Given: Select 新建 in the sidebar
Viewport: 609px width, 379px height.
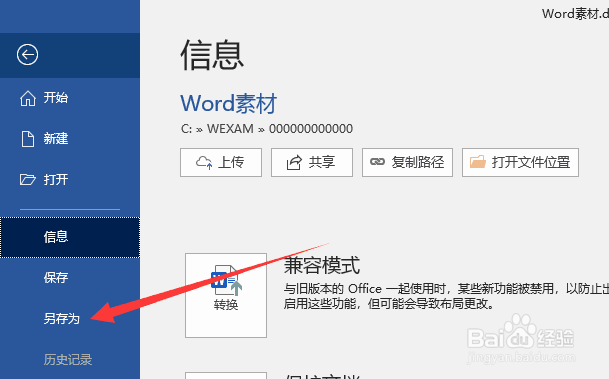Looking at the screenshot, I should [x=70, y=139].
